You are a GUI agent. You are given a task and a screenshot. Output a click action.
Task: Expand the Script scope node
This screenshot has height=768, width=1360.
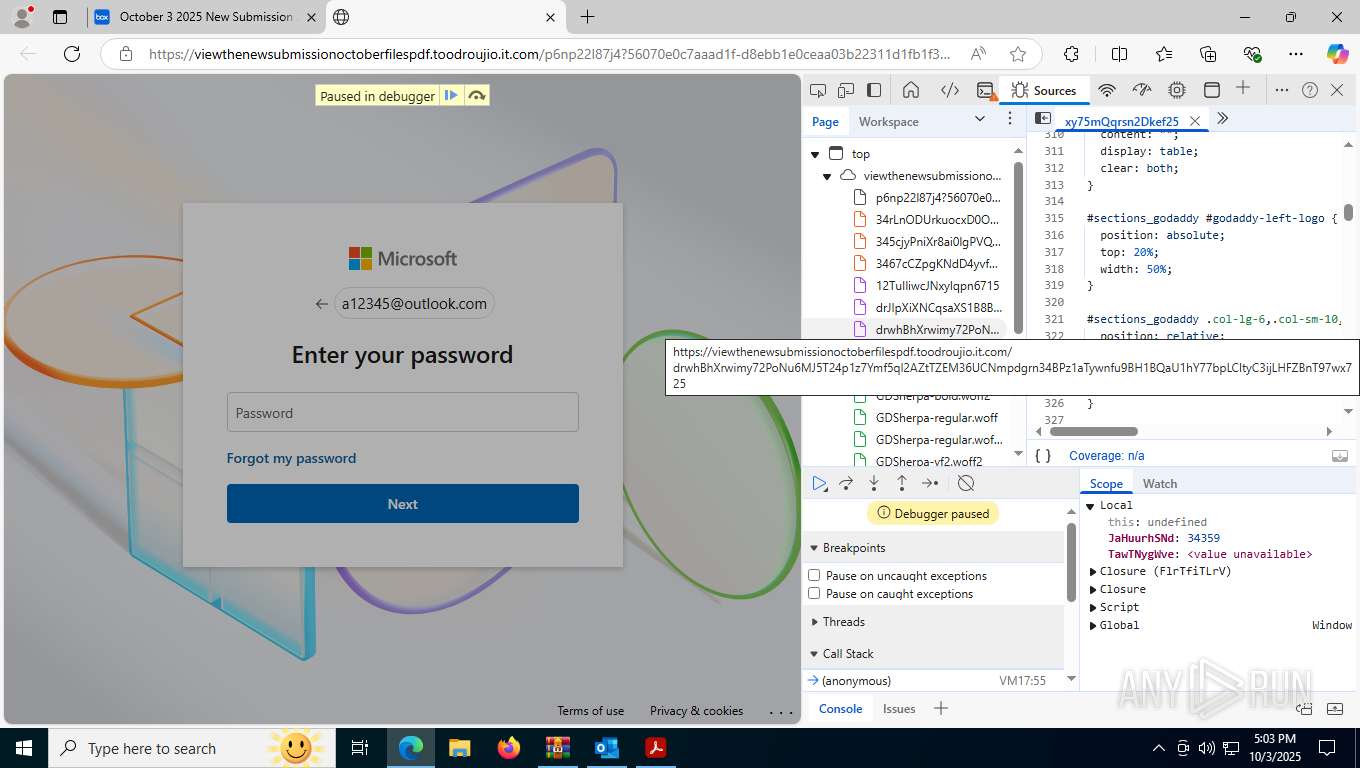click(x=1093, y=607)
